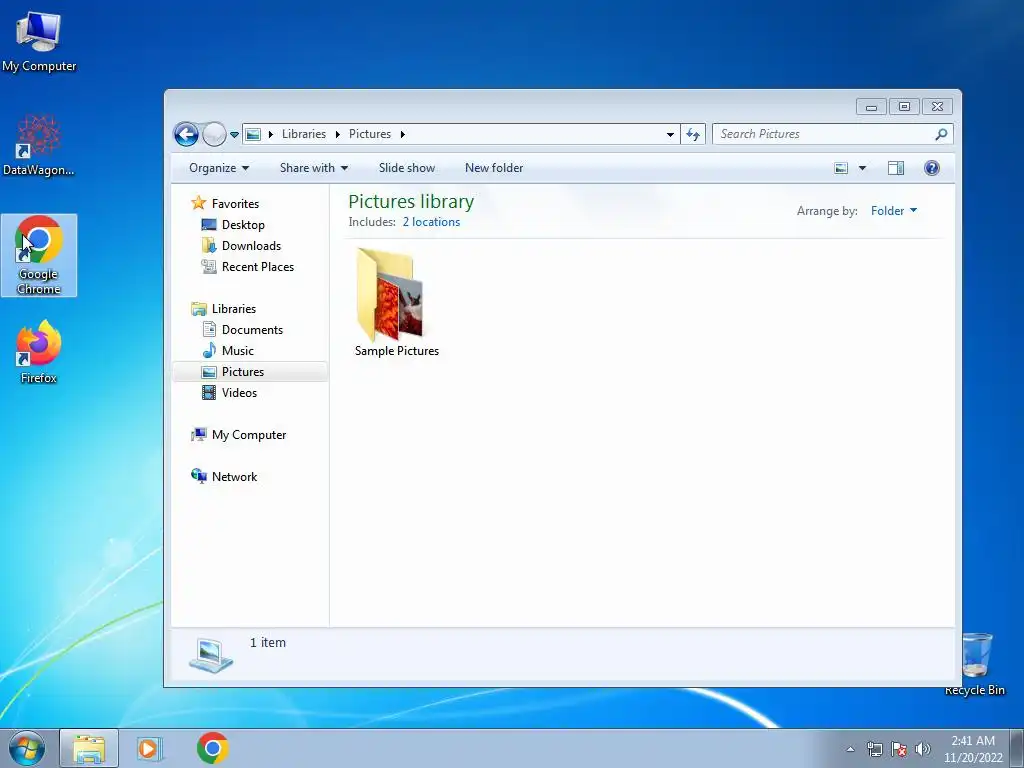1024x768 pixels.
Task: Open the Action Center flag icon
Action: (899, 749)
